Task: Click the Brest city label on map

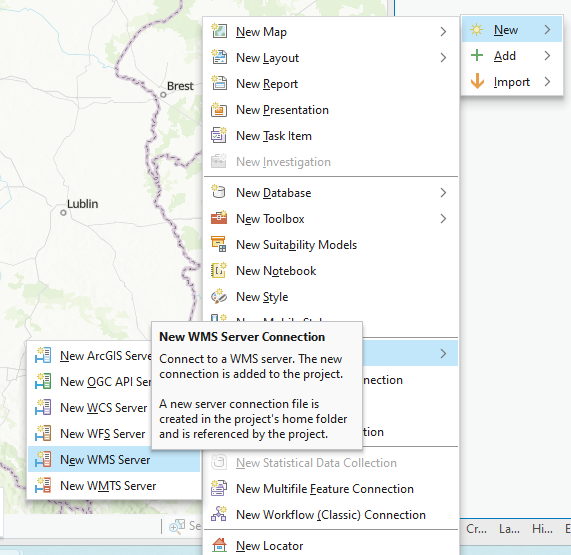Action: (180, 86)
